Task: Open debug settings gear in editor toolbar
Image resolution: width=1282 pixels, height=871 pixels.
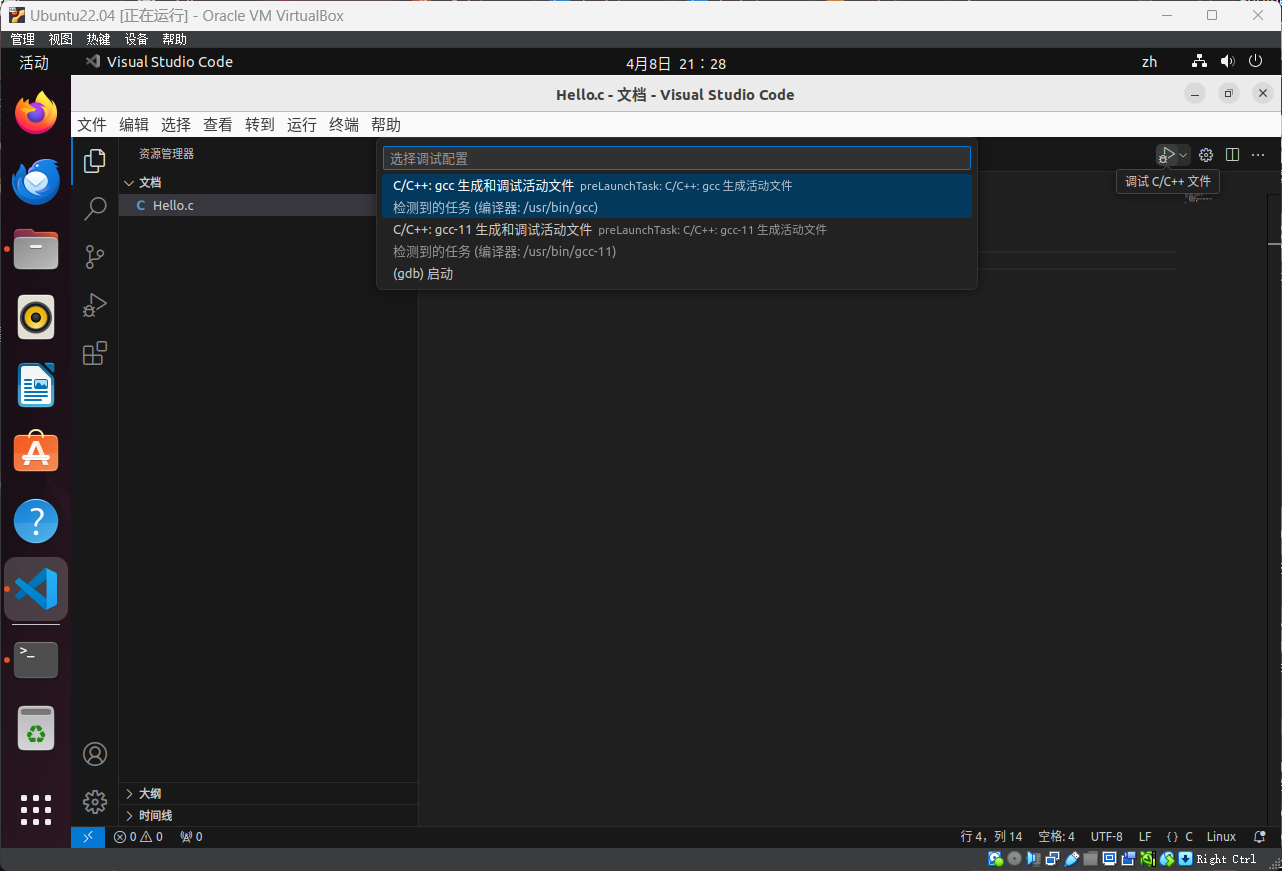Action: (1205, 155)
